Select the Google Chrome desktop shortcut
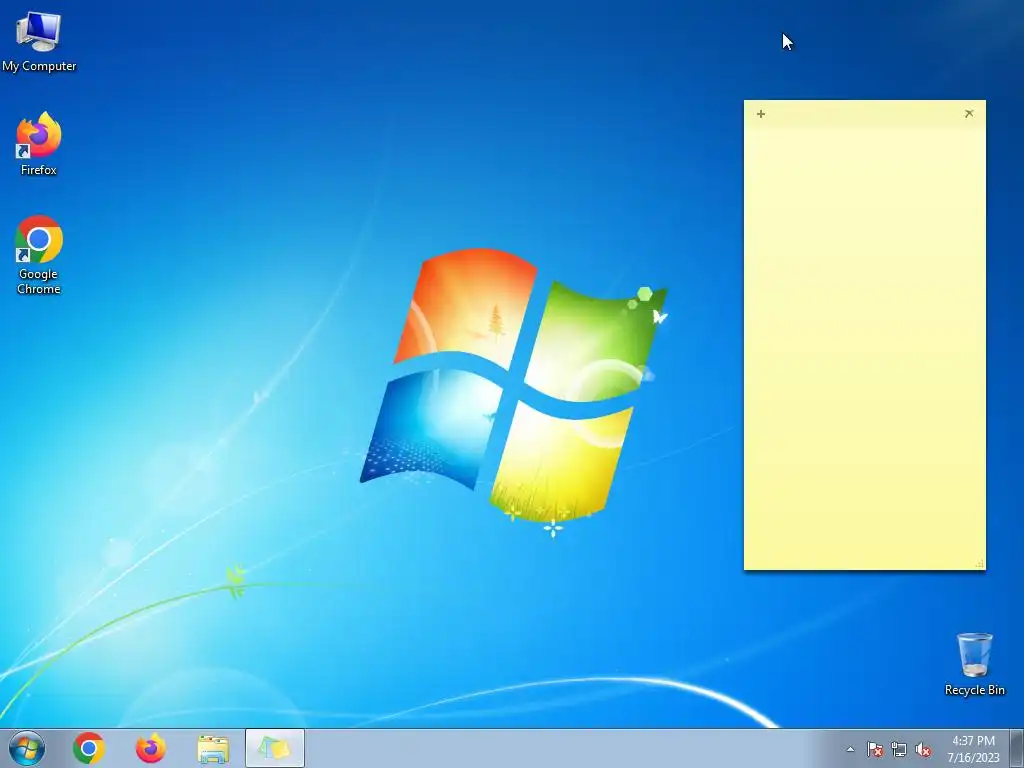 [x=39, y=255]
